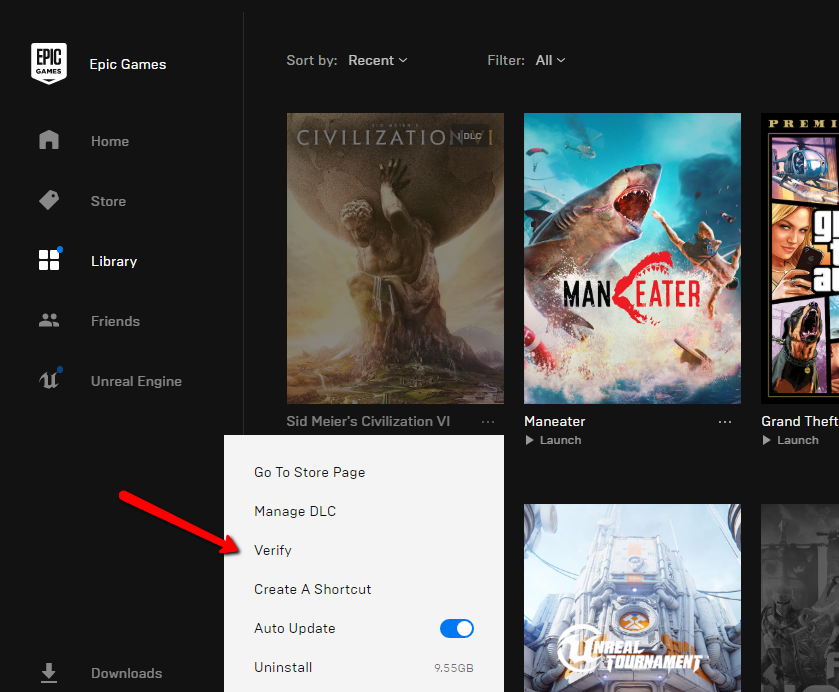
Task: Open the Sort by Recent dropdown
Action: (x=378, y=60)
